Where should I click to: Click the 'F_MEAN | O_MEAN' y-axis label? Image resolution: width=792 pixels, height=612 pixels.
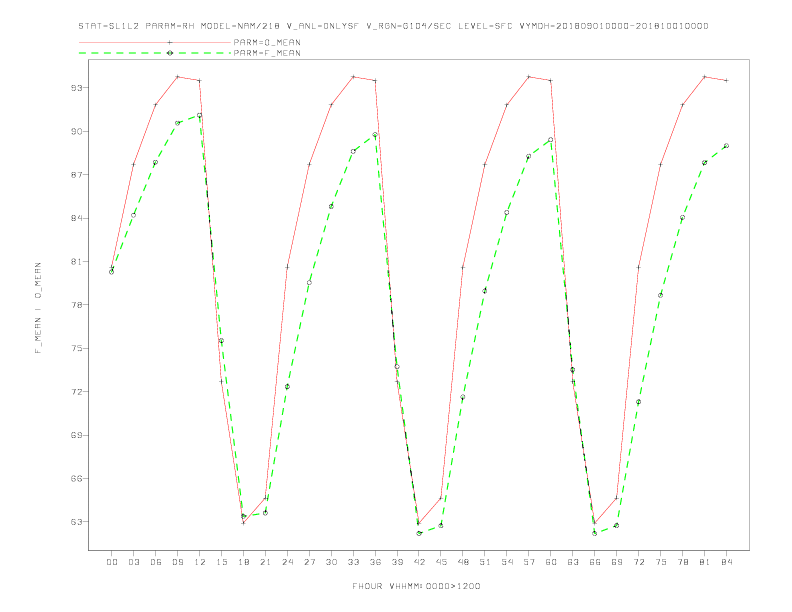click(38, 308)
